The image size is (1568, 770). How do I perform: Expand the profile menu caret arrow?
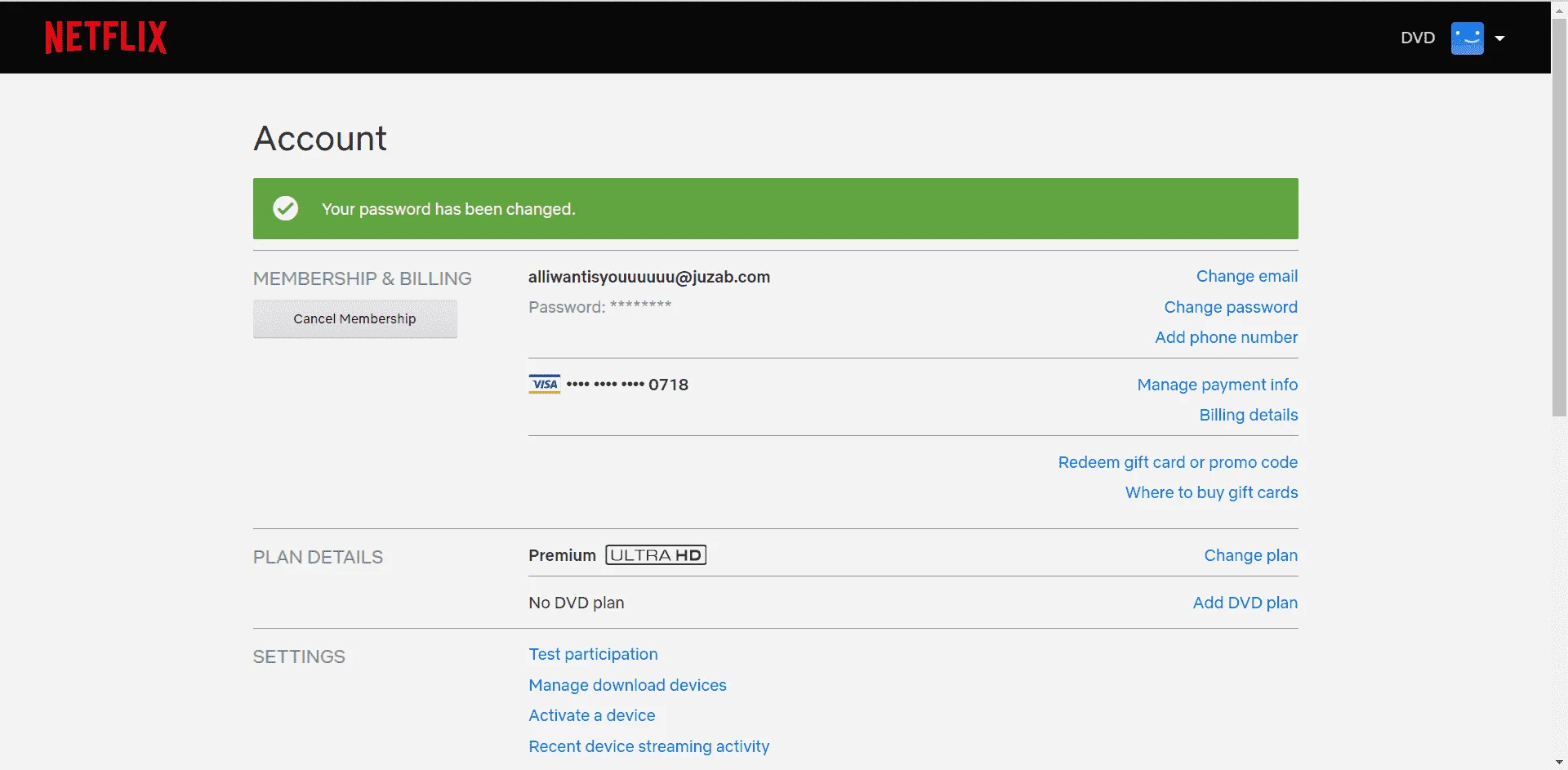[x=1499, y=38]
